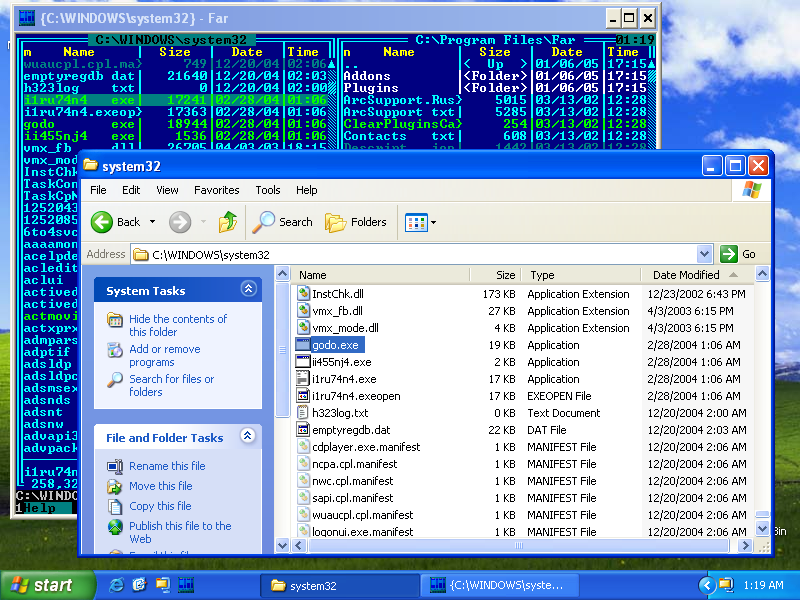Select the ncpa.cpl.manifest file name
800x600 pixels.
(354, 464)
